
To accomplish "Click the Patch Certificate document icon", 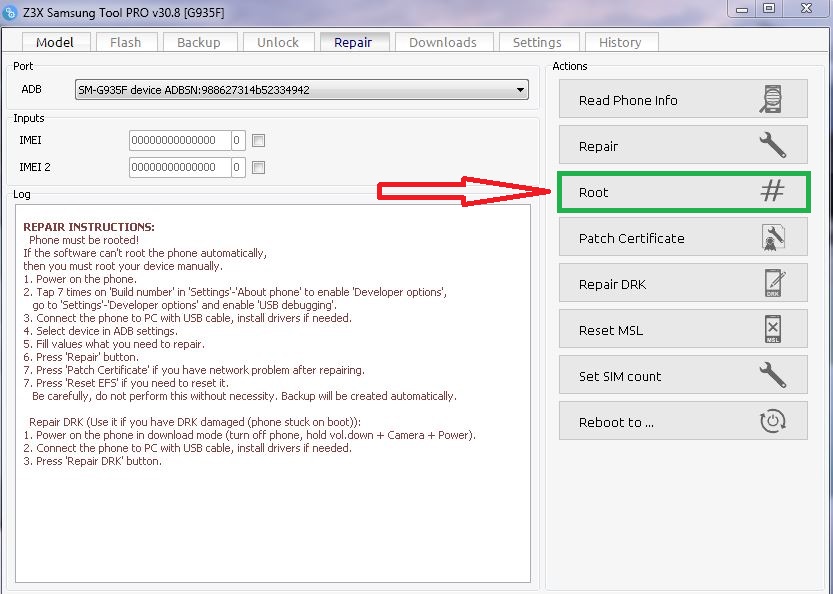I will [773, 237].
